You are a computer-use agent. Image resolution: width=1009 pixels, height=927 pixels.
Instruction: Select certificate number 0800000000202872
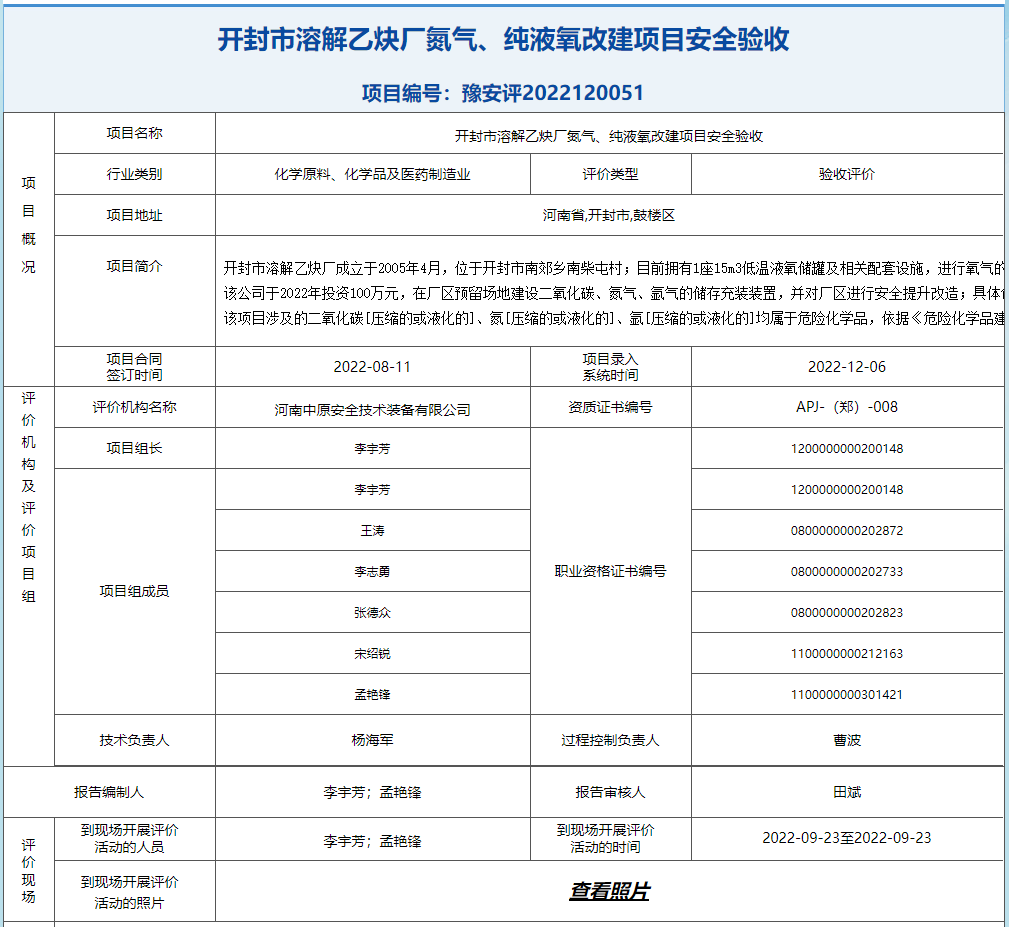point(847,531)
